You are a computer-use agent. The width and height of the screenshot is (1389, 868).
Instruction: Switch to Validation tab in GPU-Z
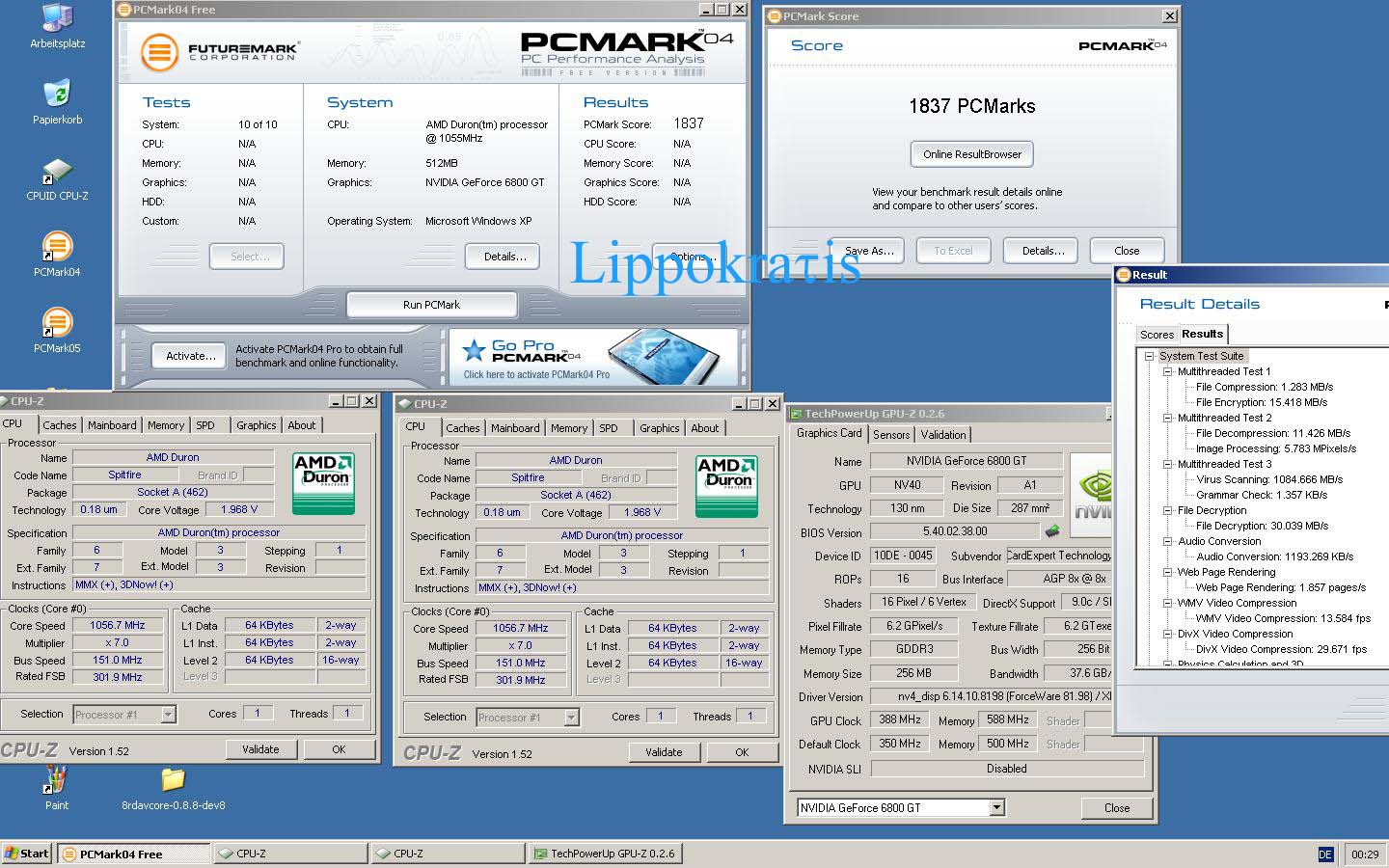tap(943, 435)
